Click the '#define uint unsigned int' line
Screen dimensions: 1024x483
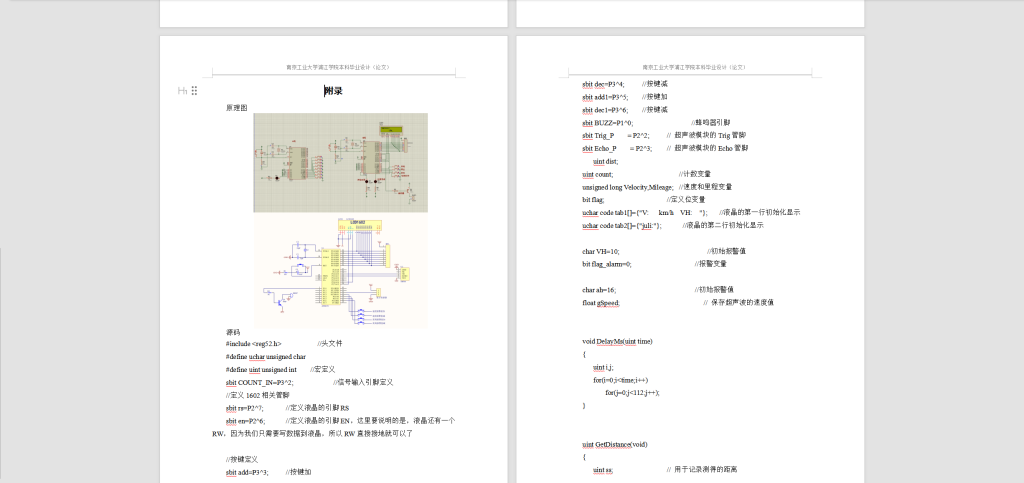point(261,369)
